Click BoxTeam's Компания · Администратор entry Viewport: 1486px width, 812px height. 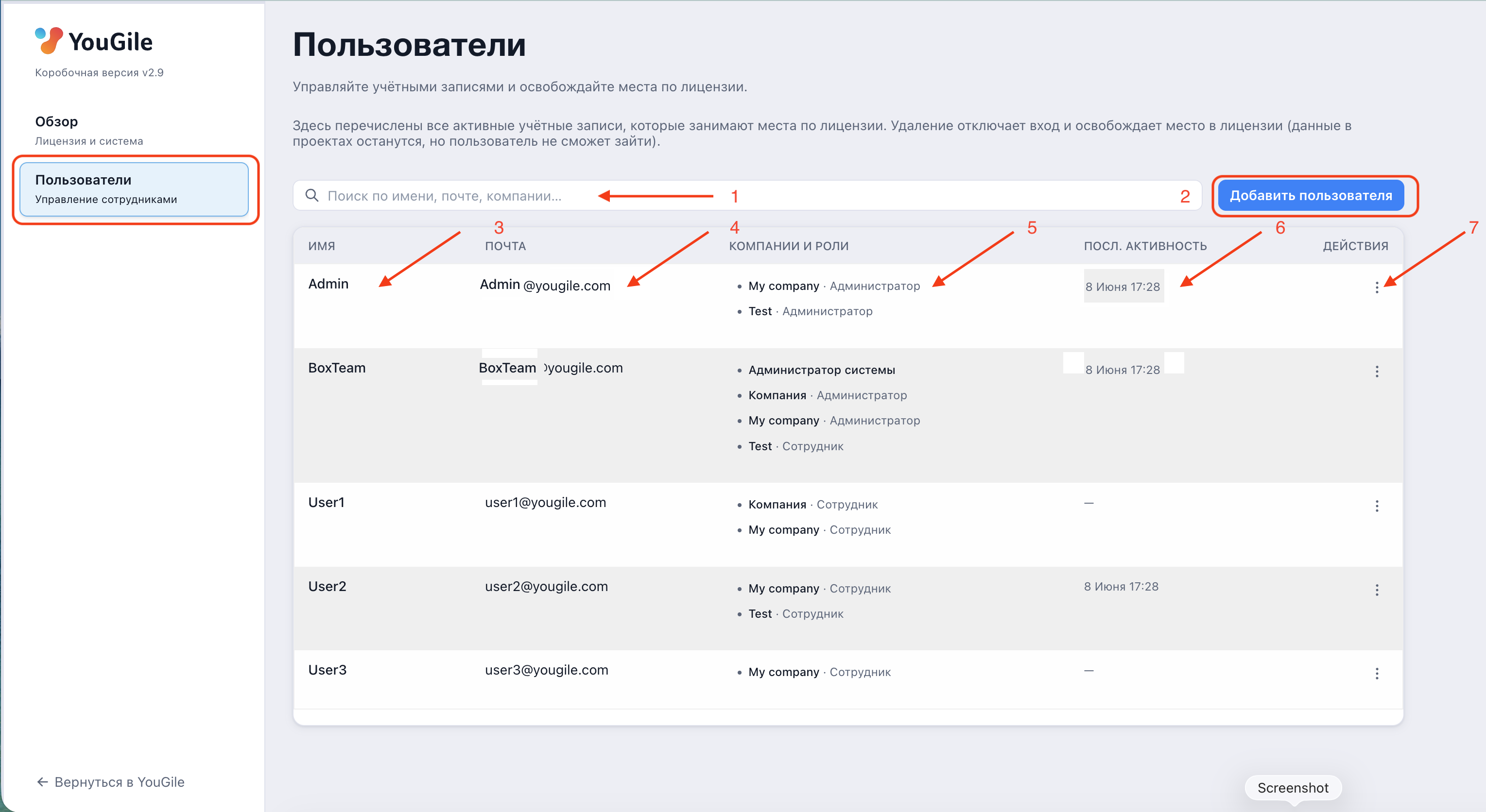pyautogui.click(x=828, y=396)
